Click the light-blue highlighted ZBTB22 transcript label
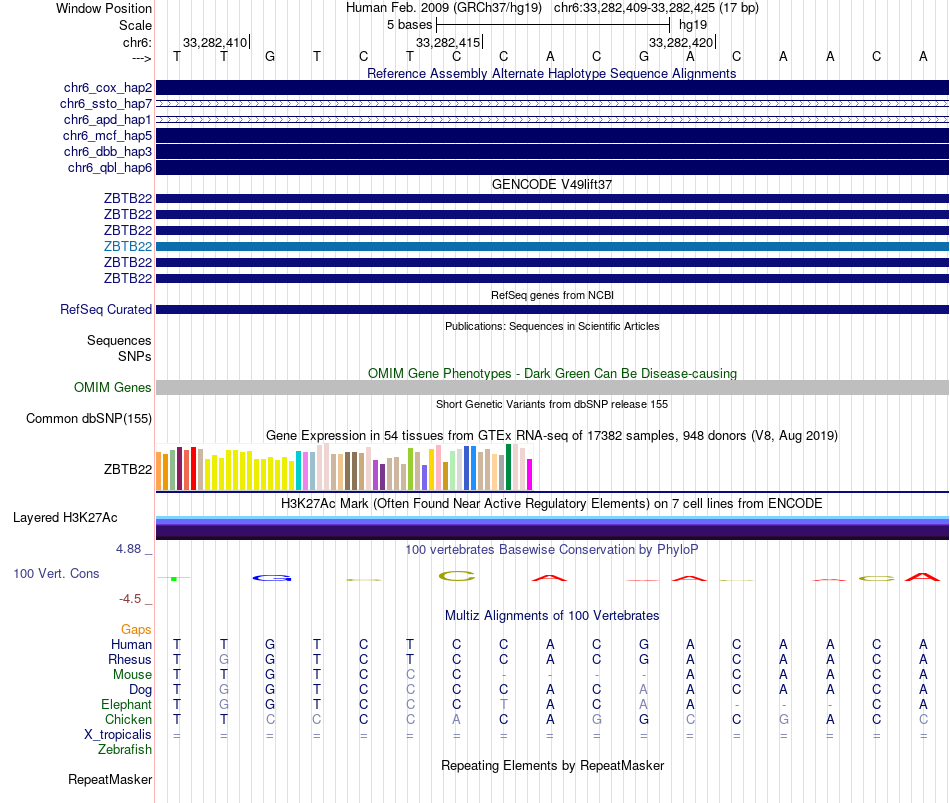The width and height of the screenshot is (950, 803). pyautogui.click(x=128, y=247)
